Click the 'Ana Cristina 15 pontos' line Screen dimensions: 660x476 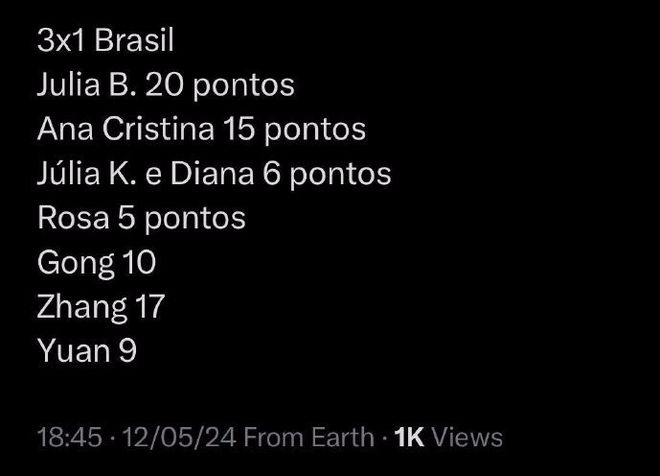tap(202, 129)
